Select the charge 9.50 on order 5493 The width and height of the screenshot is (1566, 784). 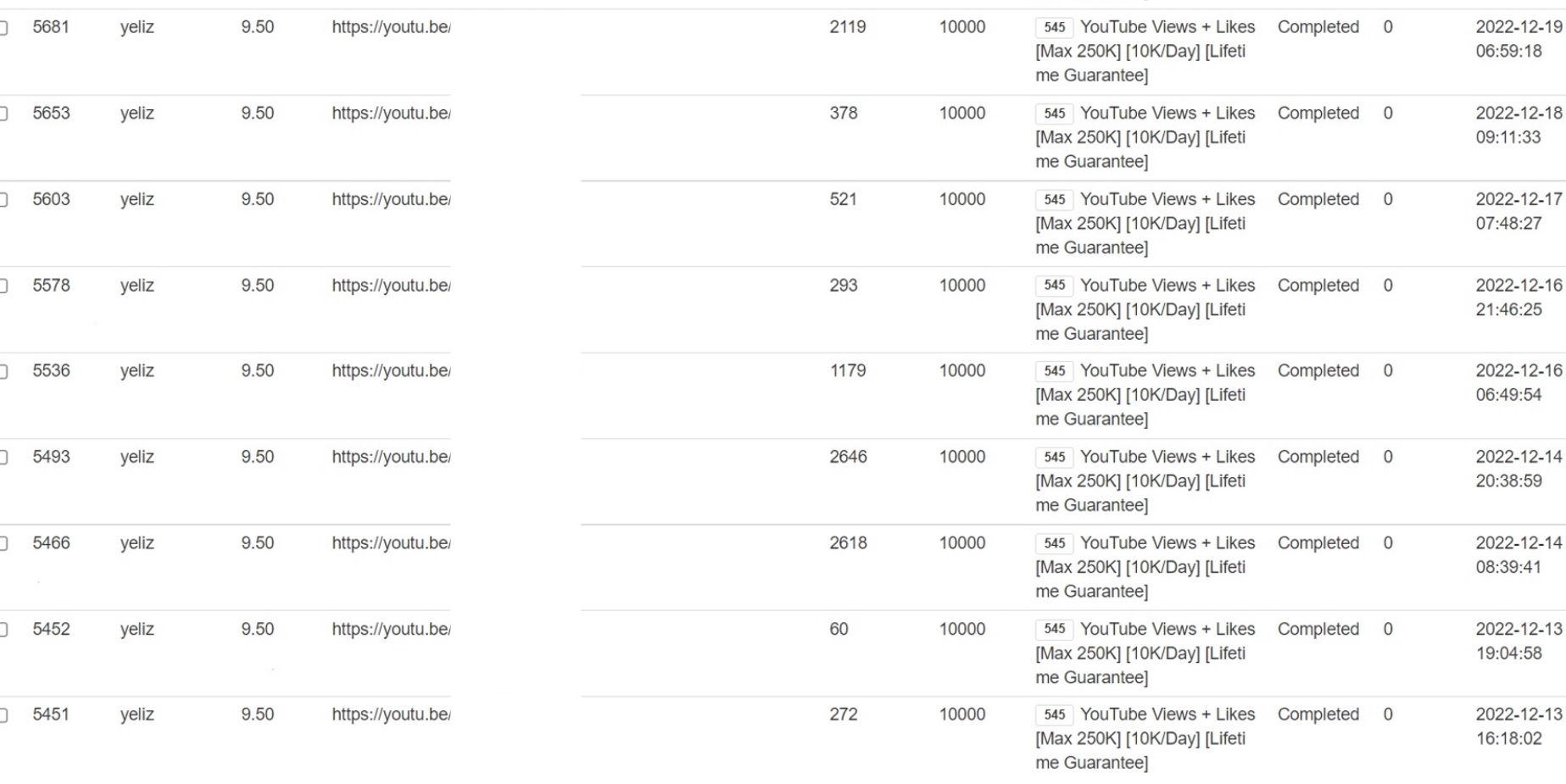pos(257,458)
